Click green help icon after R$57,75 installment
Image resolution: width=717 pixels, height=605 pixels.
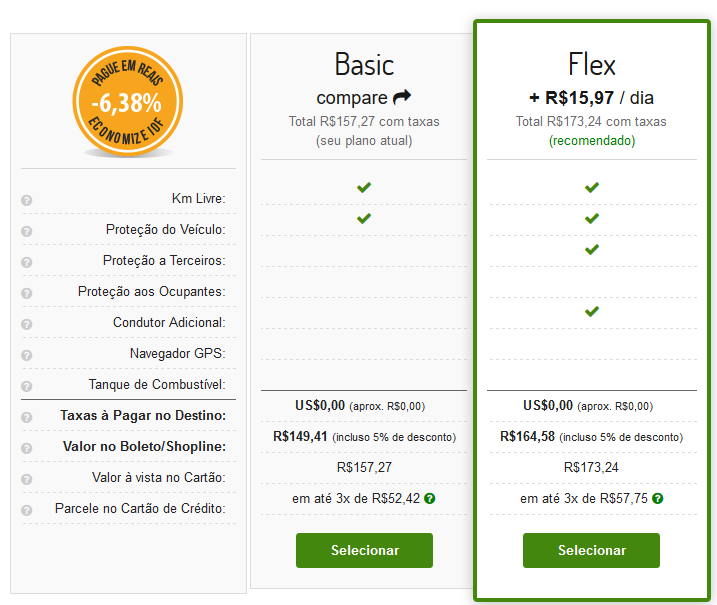(x=658, y=498)
